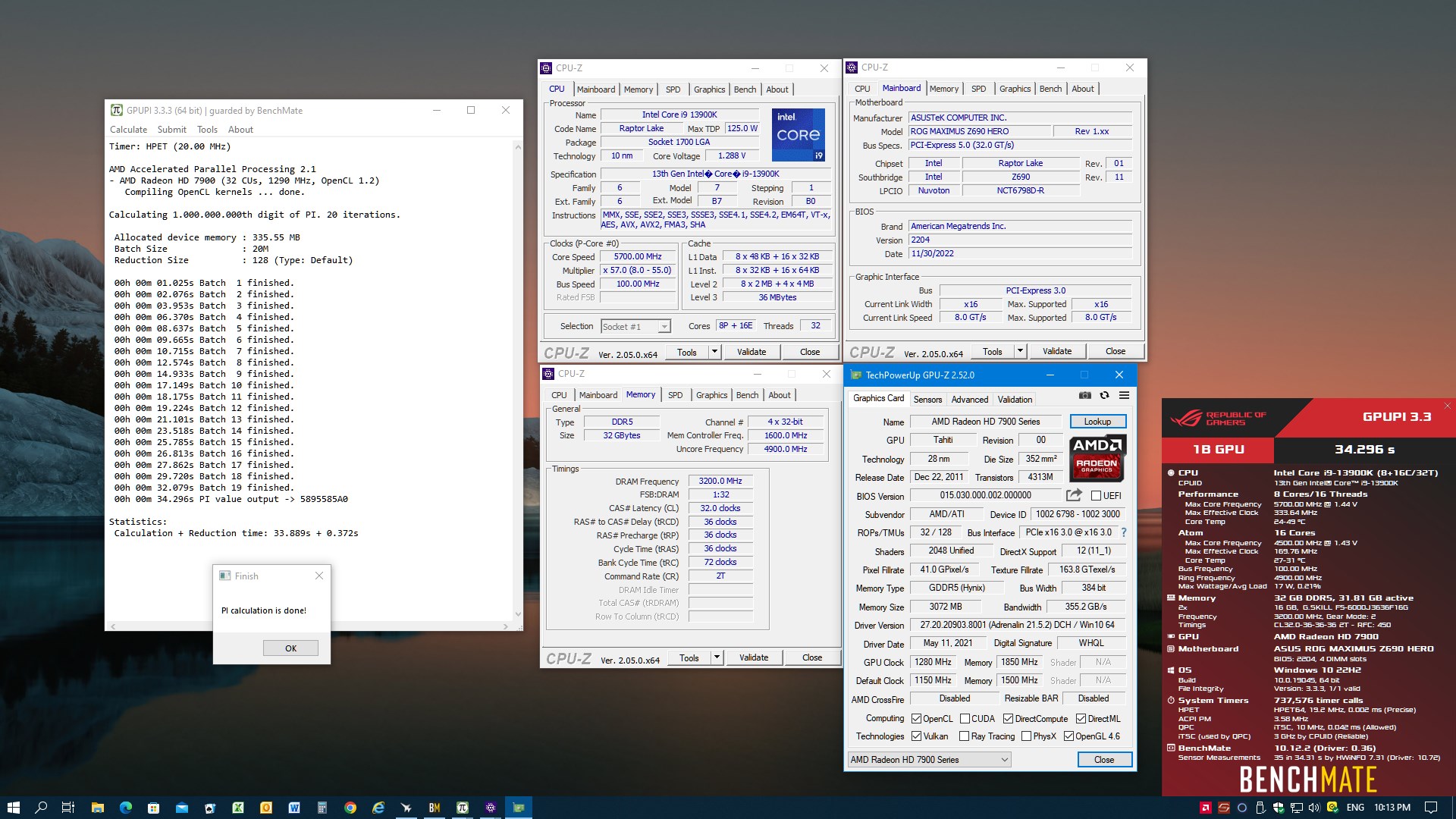Screen dimensions: 1456x819
Task: Click the Bus Interface question mark
Action: pos(1124,532)
